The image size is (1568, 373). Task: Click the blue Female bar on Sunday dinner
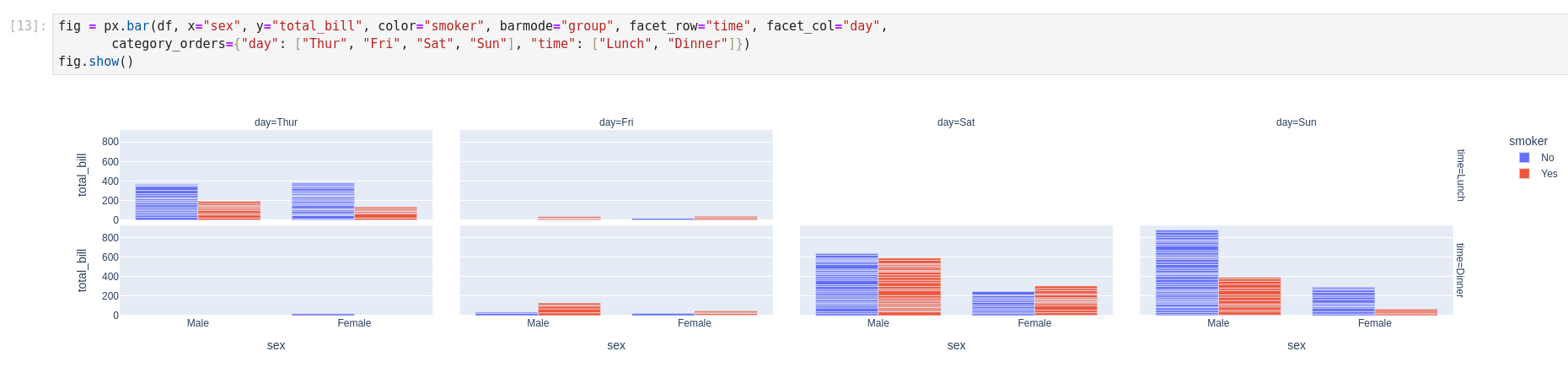pos(1343,301)
